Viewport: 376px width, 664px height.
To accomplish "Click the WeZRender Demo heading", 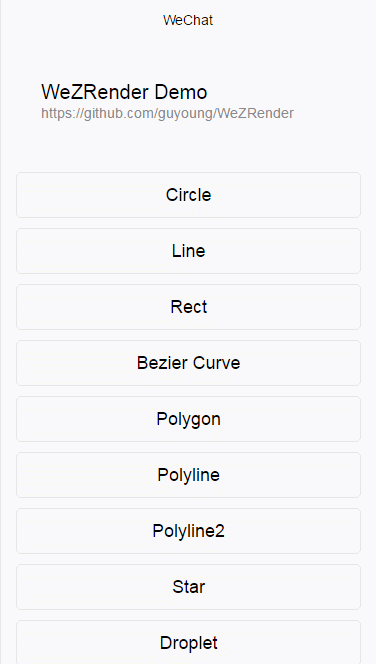I will (x=124, y=92).
